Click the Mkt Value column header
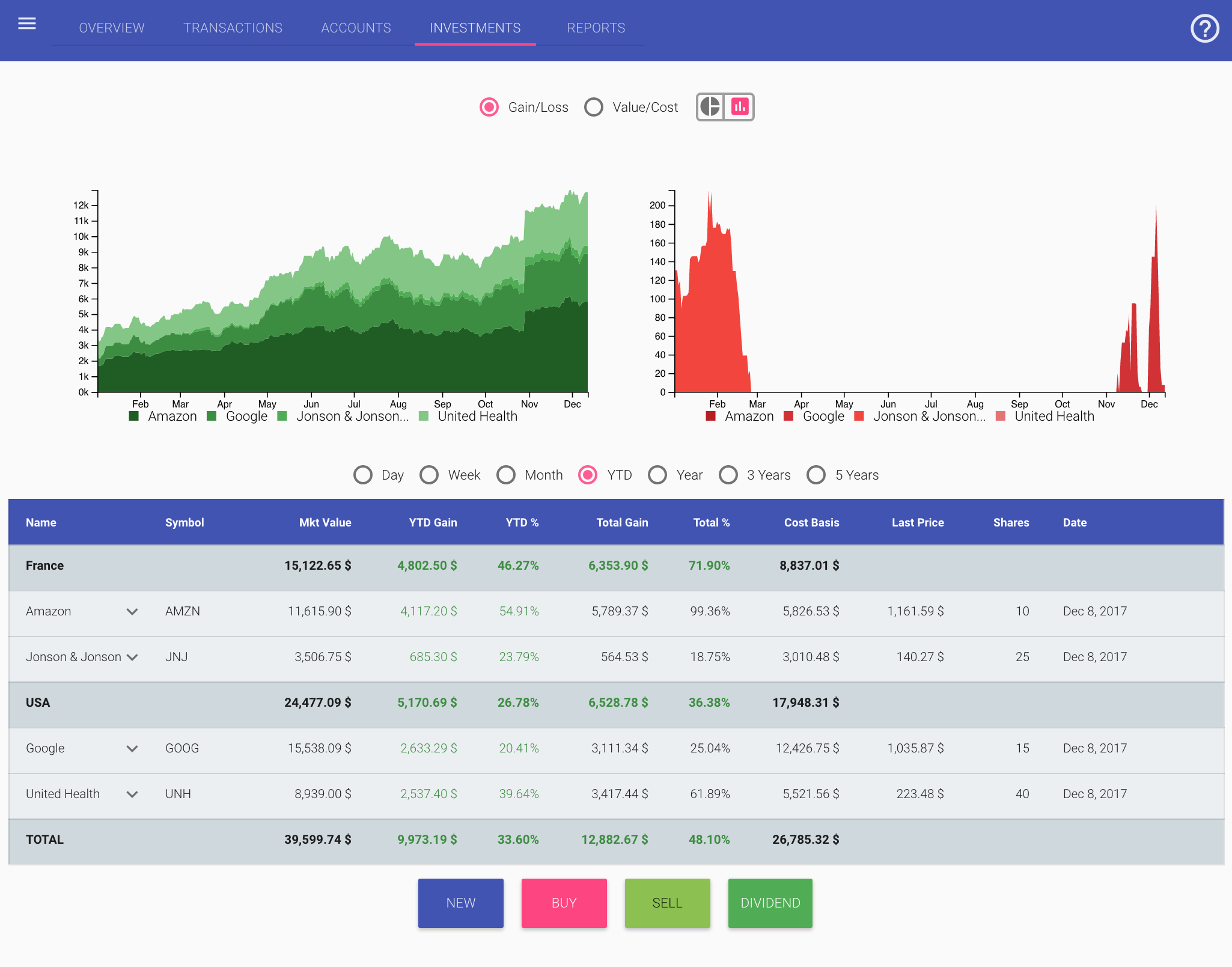This screenshot has height=967, width=1232. (325, 522)
